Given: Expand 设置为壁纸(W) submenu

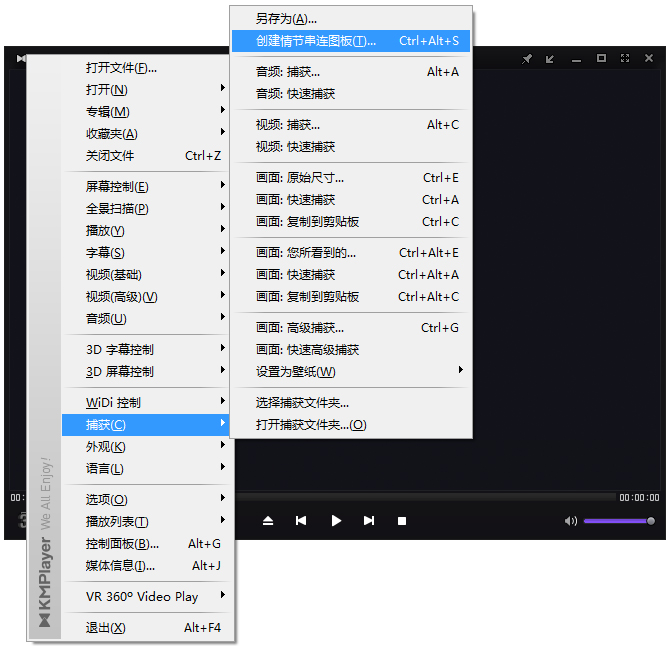Looking at the screenshot, I should point(351,372).
